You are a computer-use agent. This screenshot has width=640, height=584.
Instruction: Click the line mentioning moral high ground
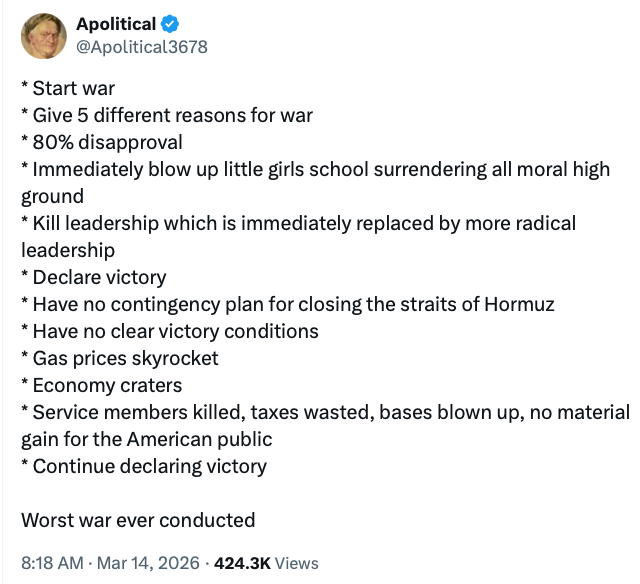[x=315, y=170]
